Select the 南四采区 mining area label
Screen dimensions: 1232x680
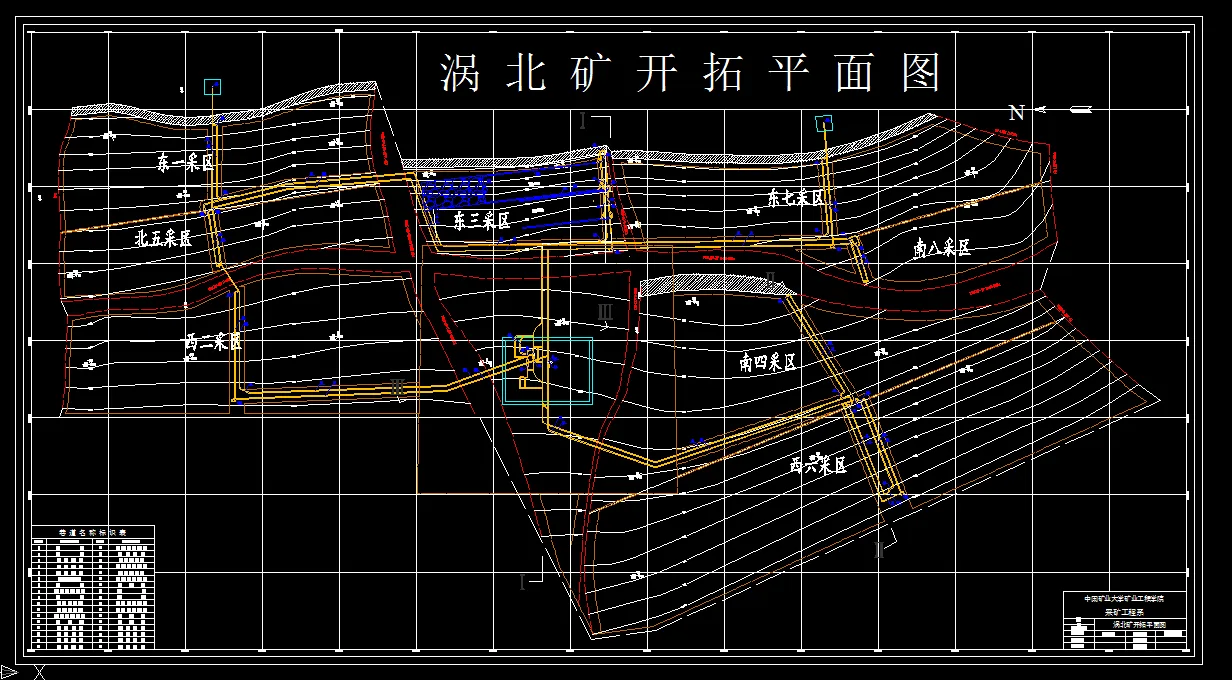[x=767, y=363]
